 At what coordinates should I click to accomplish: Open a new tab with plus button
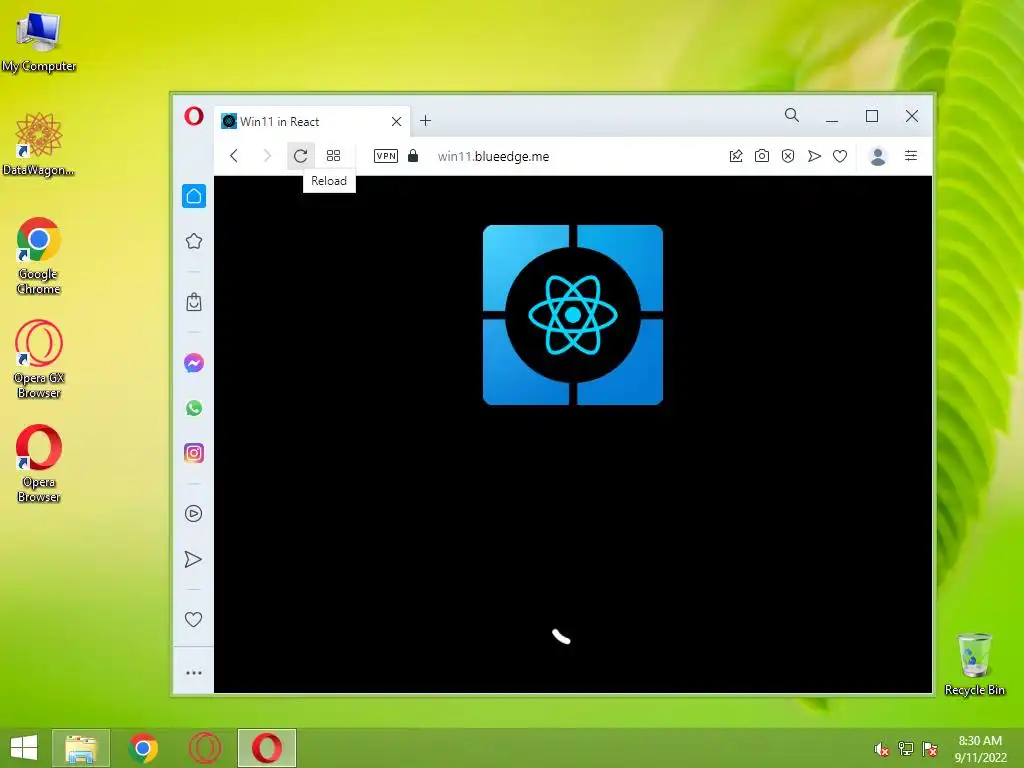(425, 121)
